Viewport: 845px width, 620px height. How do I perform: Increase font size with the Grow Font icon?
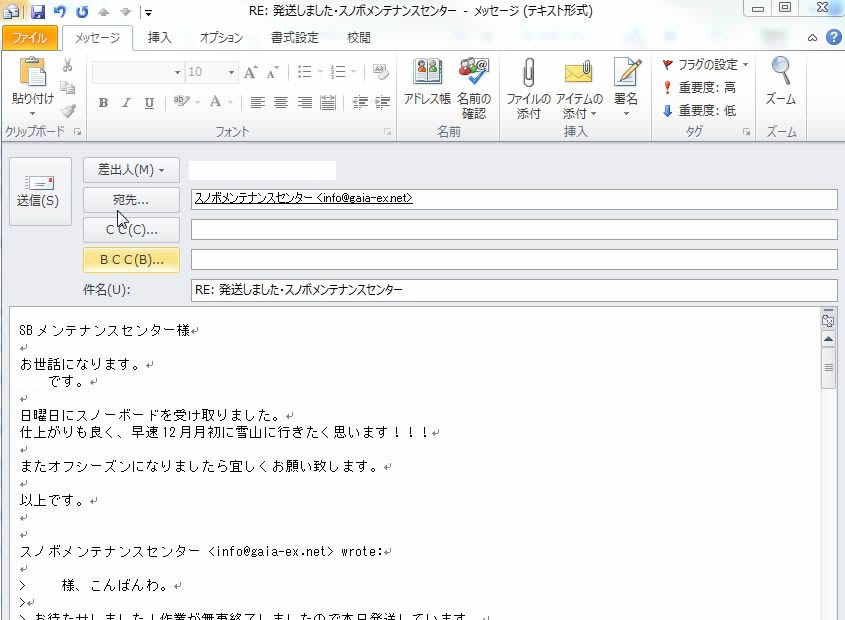click(250, 72)
